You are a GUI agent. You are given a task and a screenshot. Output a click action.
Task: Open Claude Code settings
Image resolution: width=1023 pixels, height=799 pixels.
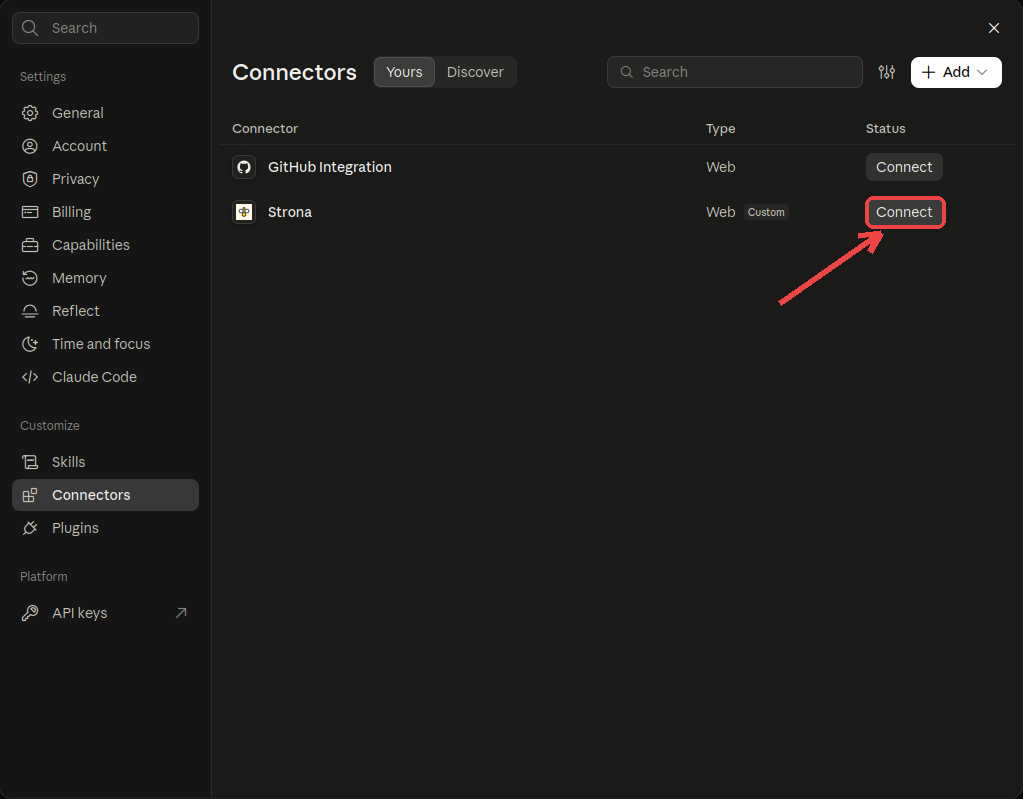tap(106, 377)
